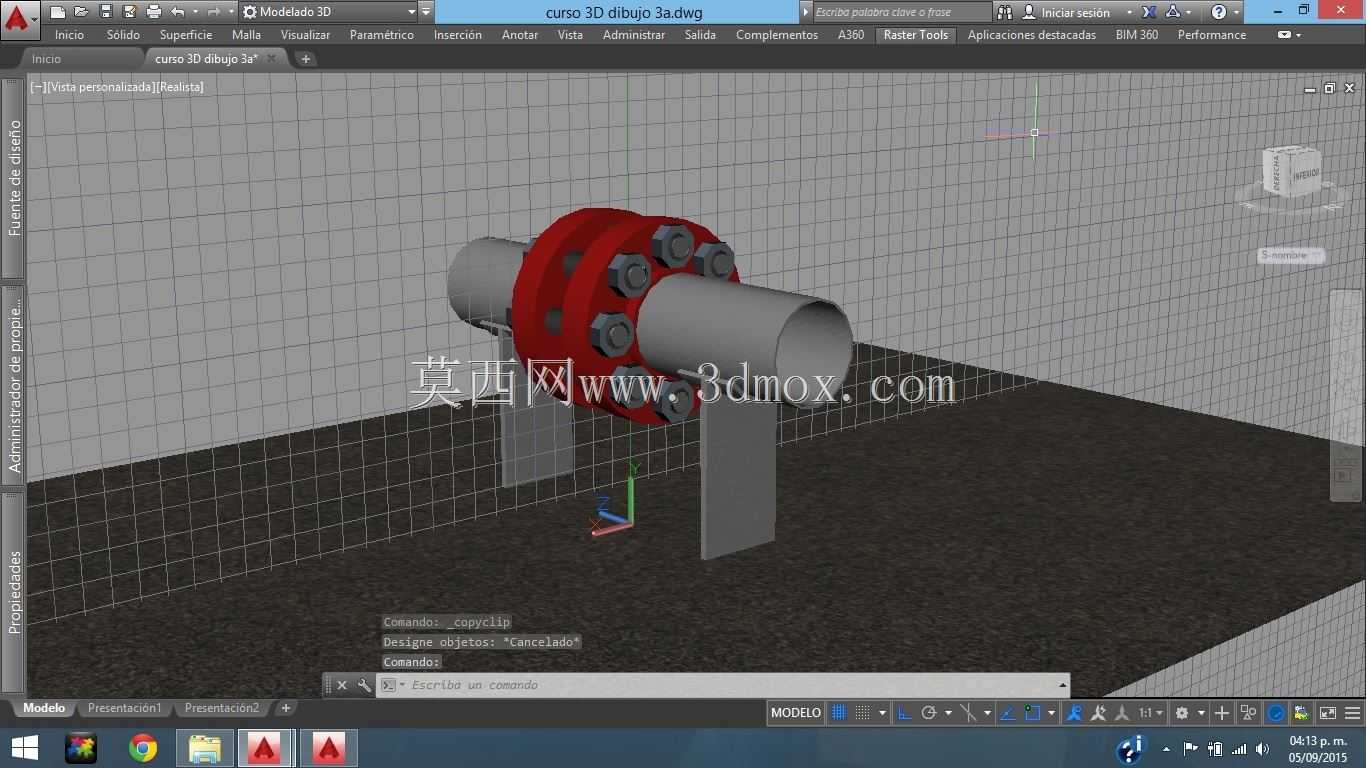Image resolution: width=1366 pixels, height=768 pixels.
Task: Toggle isometric drafting in status bar
Action: pyautogui.click(x=968, y=713)
